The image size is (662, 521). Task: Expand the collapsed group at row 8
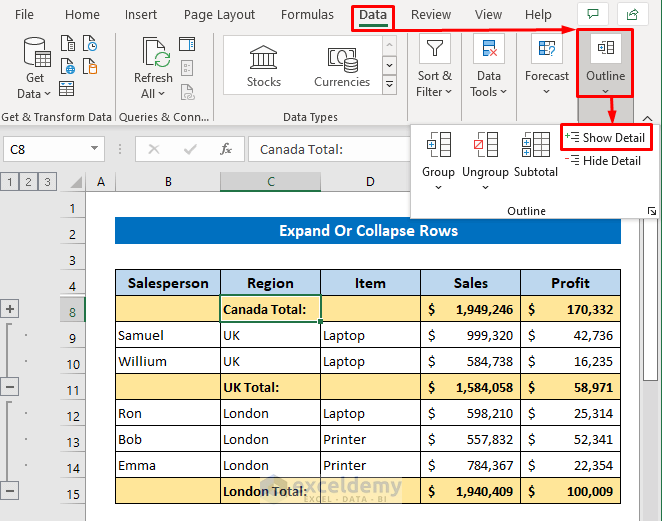[10, 309]
